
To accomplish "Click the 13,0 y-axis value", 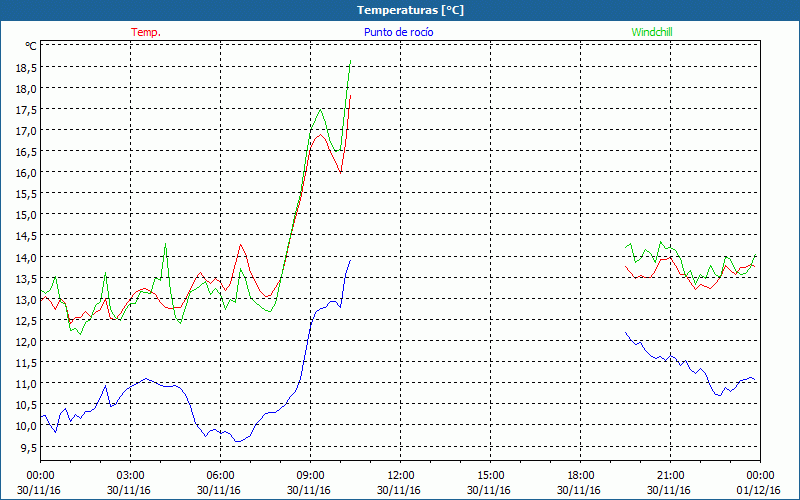I will click(26, 299).
